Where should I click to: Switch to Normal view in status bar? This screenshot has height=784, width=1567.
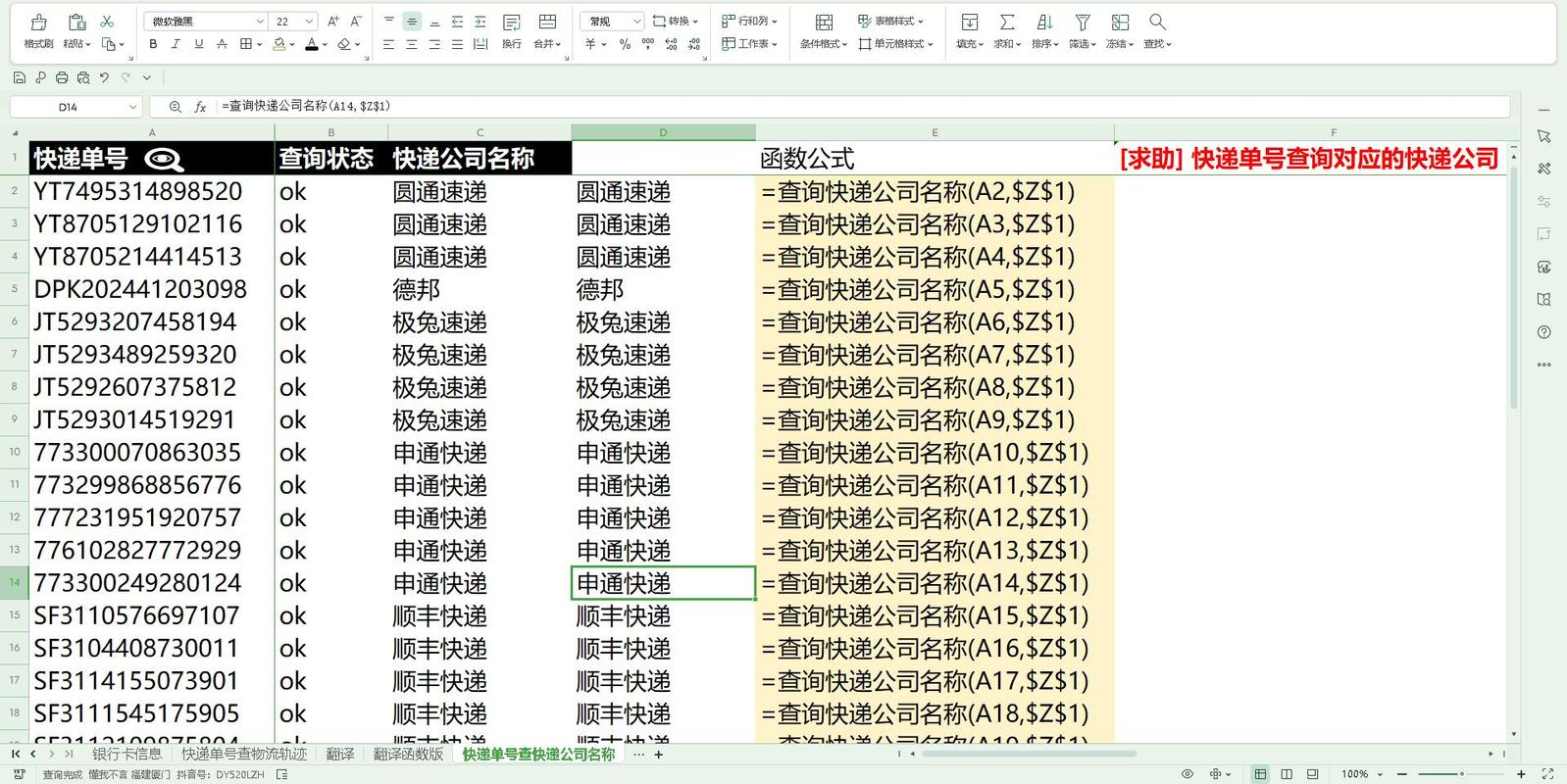[1260, 774]
